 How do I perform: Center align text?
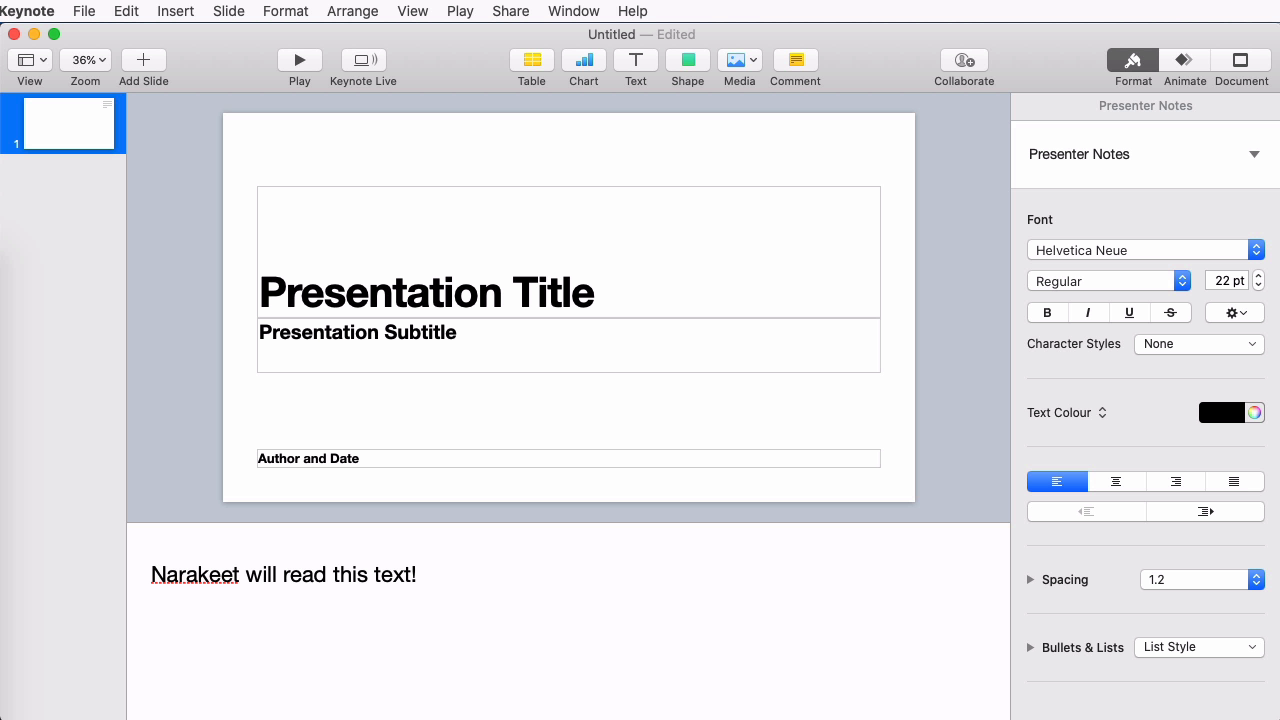tap(1116, 482)
